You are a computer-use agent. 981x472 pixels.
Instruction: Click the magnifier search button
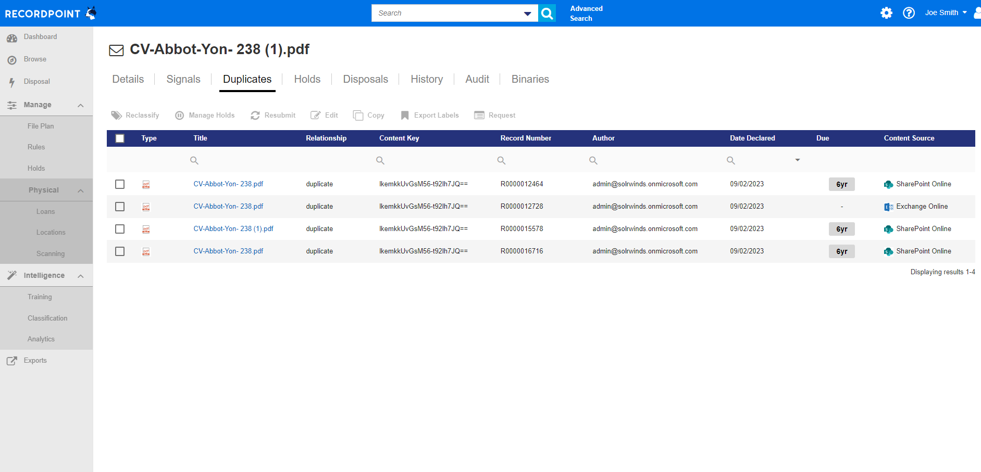click(x=547, y=13)
